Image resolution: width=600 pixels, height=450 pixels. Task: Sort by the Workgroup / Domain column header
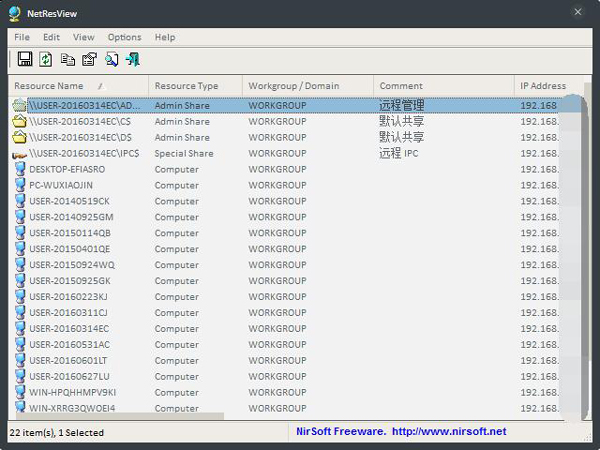coord(308,86)
